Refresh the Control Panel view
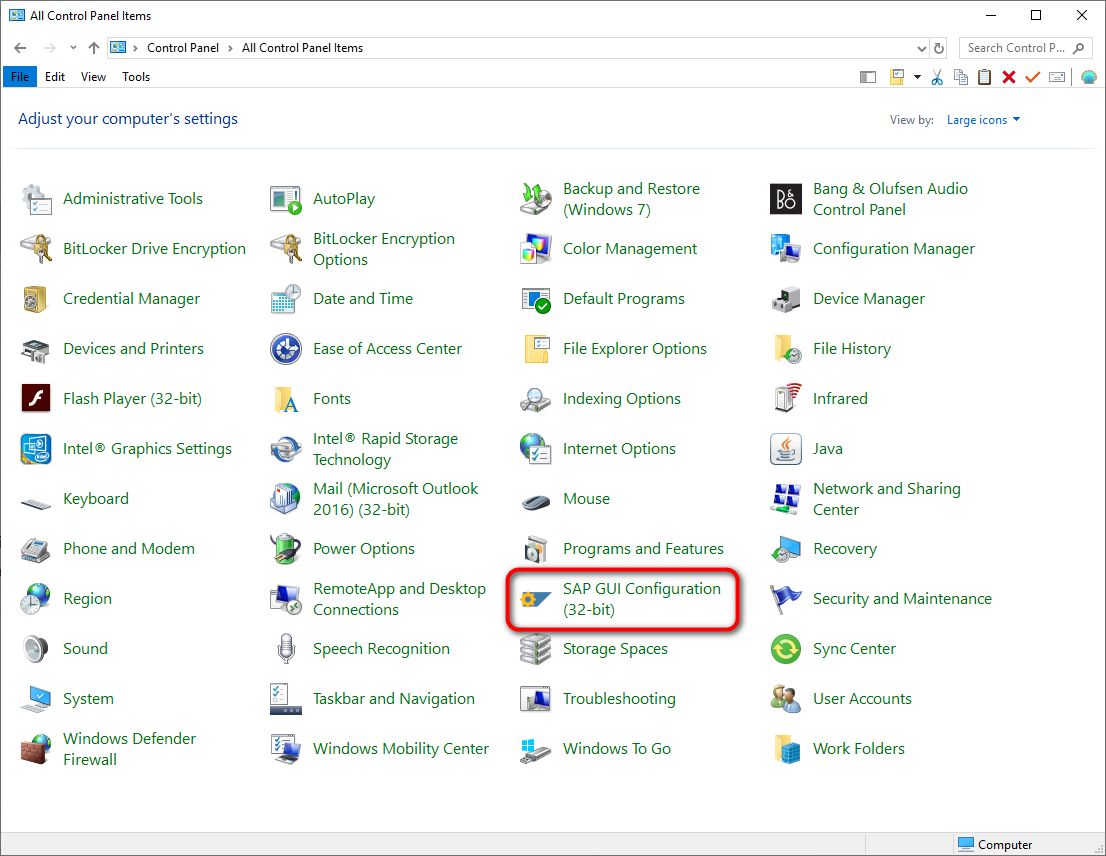 pyautogui.click(x=939, y=48)
